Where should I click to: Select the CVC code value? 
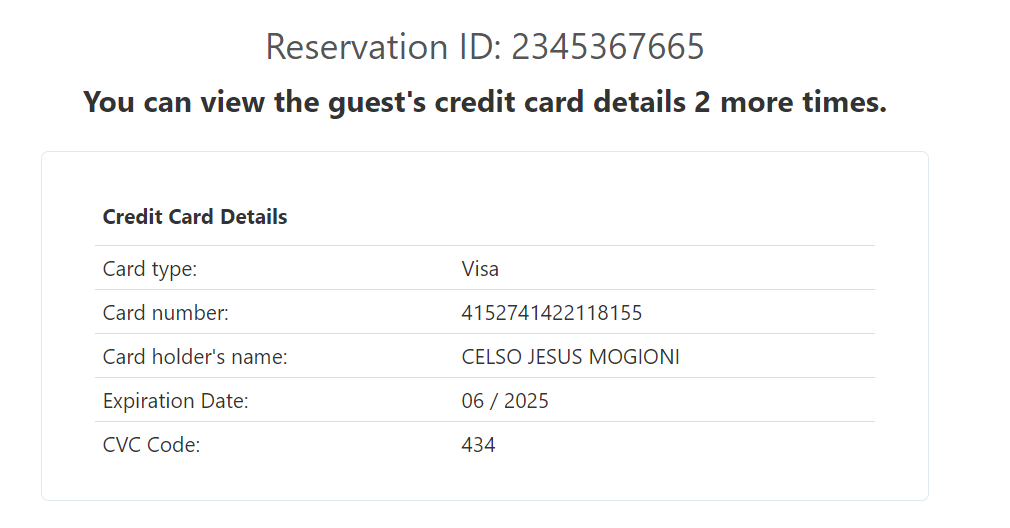coord(478,445)
